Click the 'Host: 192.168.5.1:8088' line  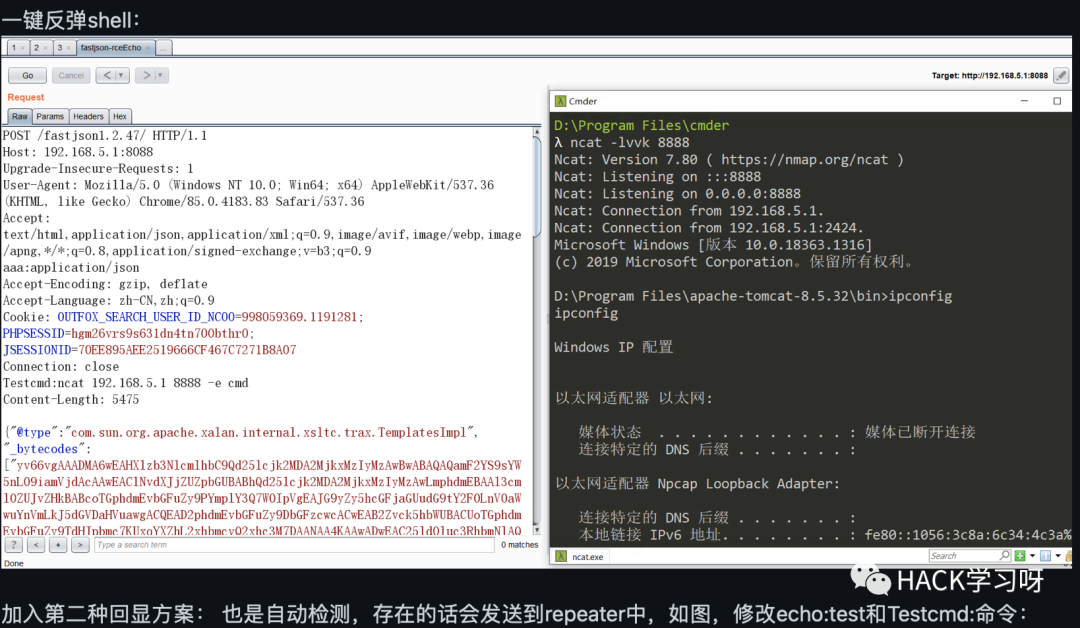(x=78, y=151)
